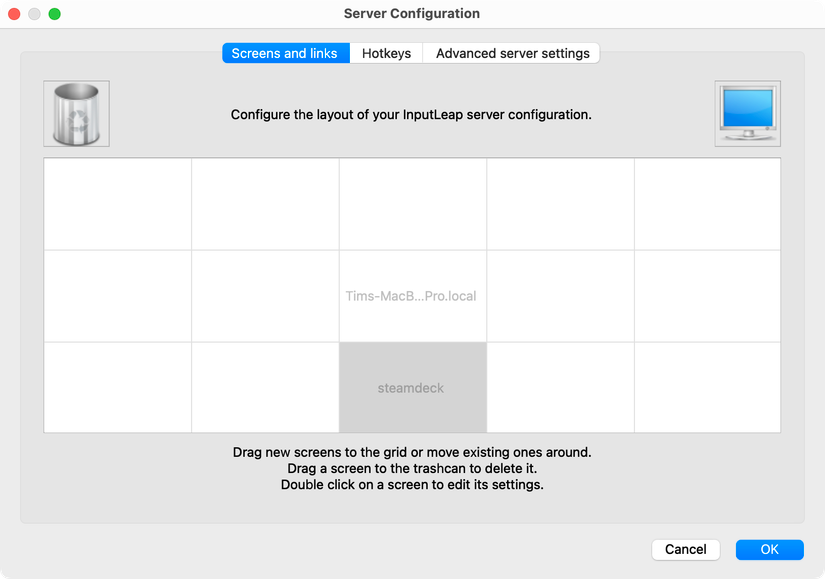This screenshot has height=579, width=825.
Task: Select the steamdeck screen cell
Action: (x=412, y=387)
